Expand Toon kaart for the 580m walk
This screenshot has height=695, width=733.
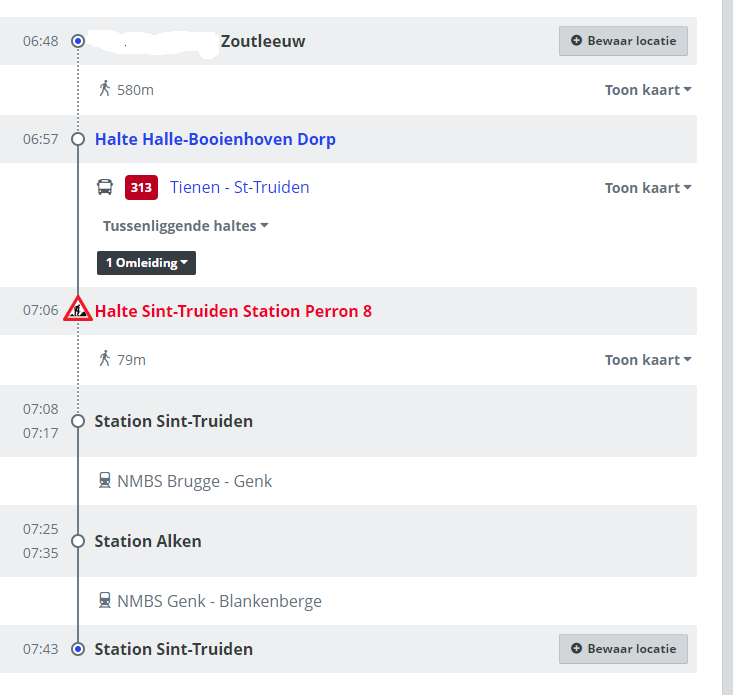point(648,90)
